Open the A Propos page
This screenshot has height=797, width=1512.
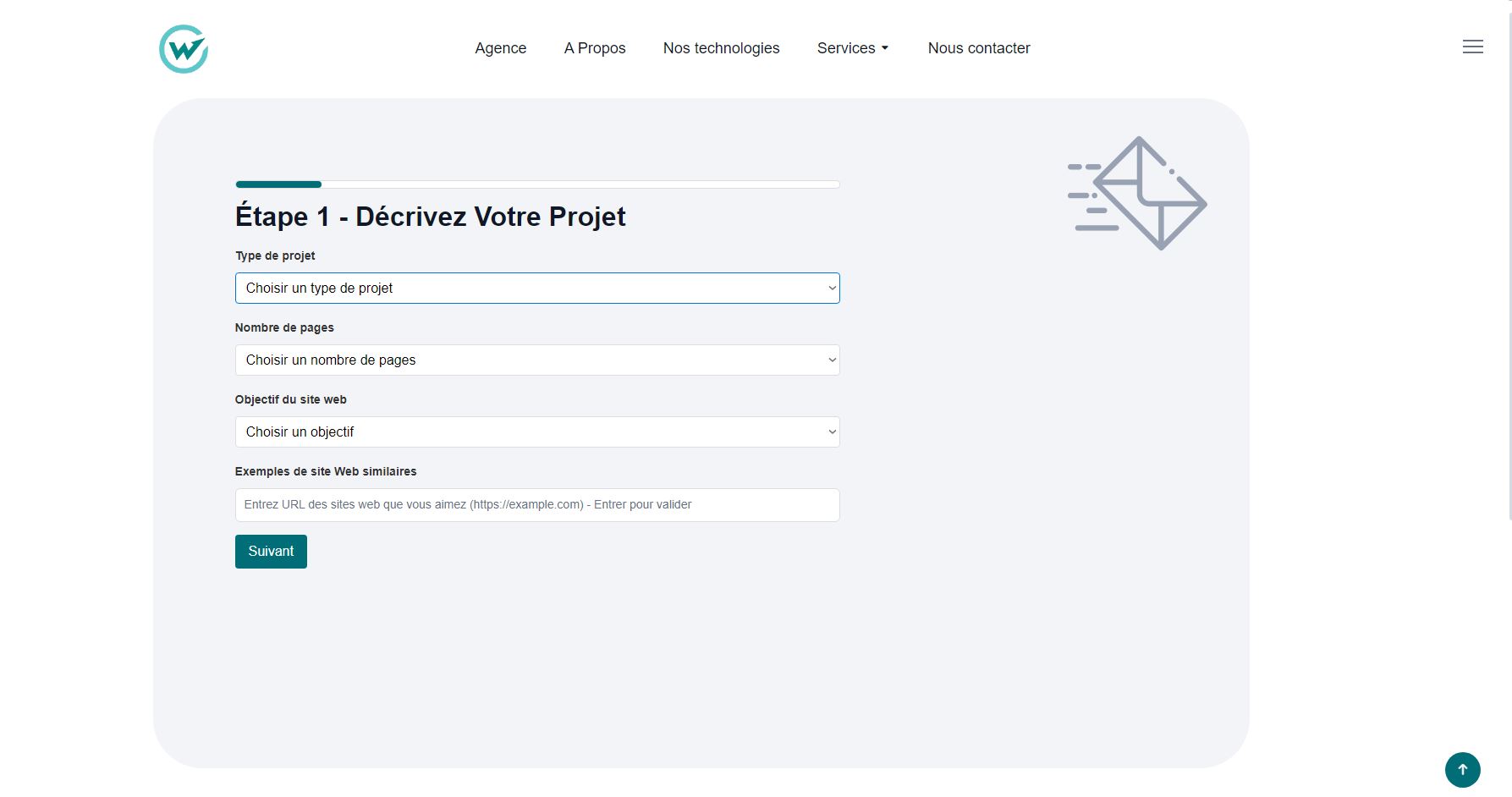[x=595, y=48]
